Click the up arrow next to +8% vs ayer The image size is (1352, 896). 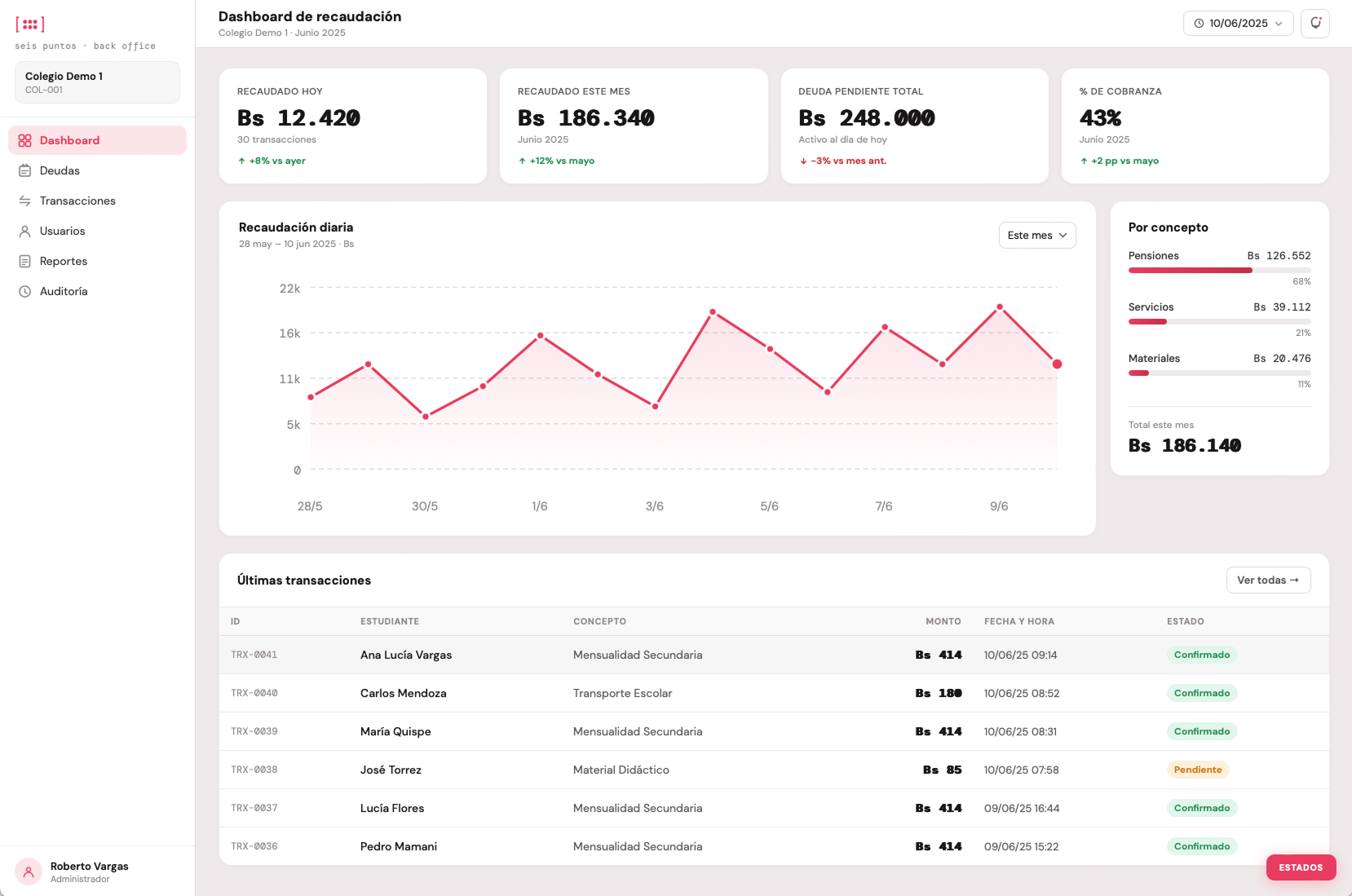(x=241, y=161)
